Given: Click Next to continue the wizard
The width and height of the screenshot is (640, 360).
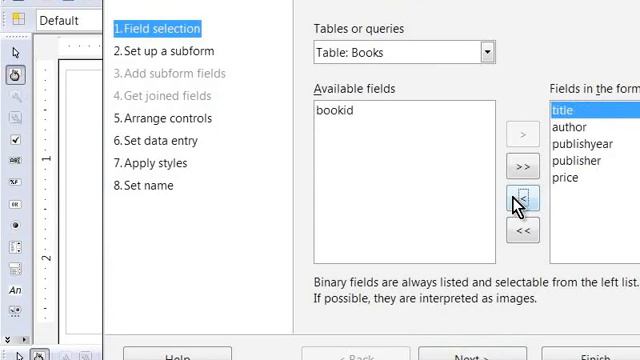Looking at the screenshot, I should click(x=472, y=354).
